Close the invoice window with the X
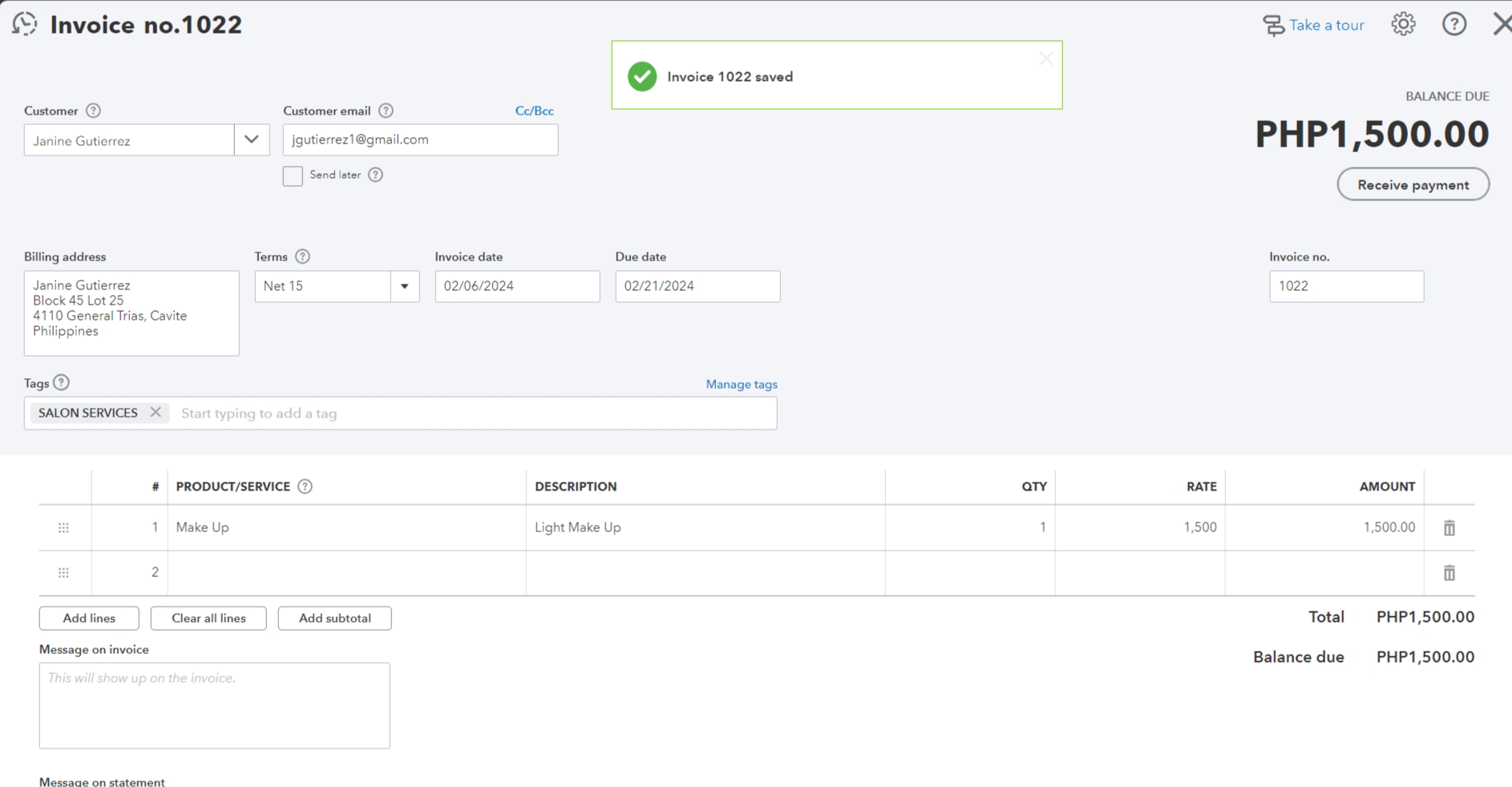The width and height of the screenshot is (1512, 787). (x=1502, y=24)
